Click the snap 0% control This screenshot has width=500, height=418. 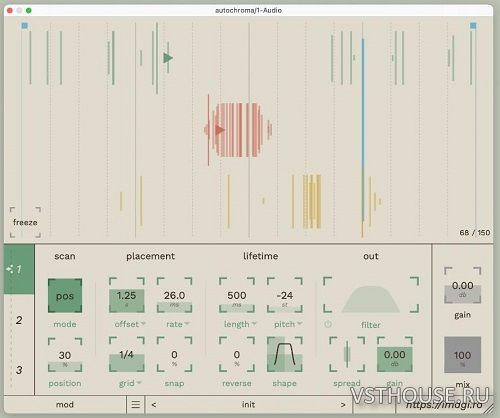point(174,355)
